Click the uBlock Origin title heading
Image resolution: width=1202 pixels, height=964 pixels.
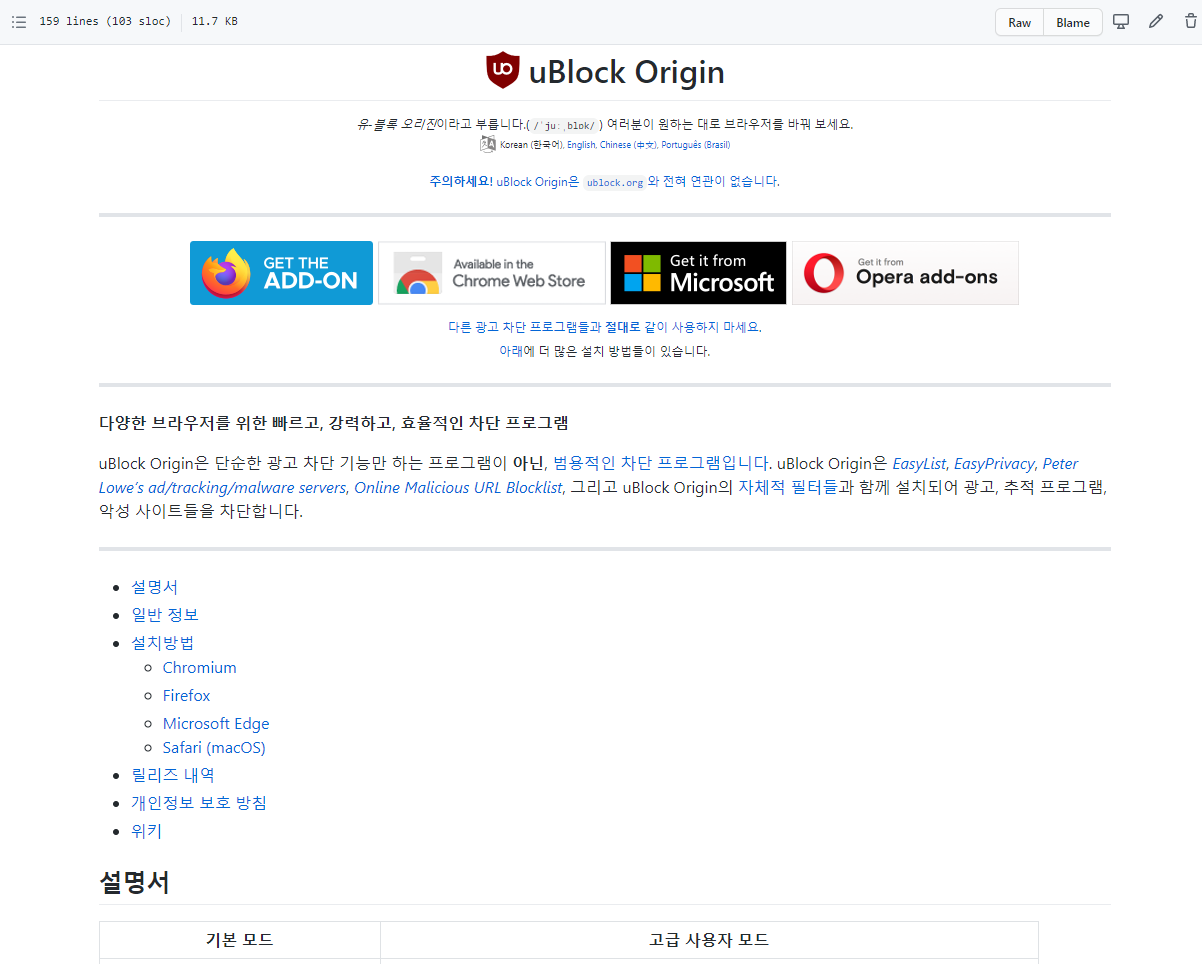[627, 72]
